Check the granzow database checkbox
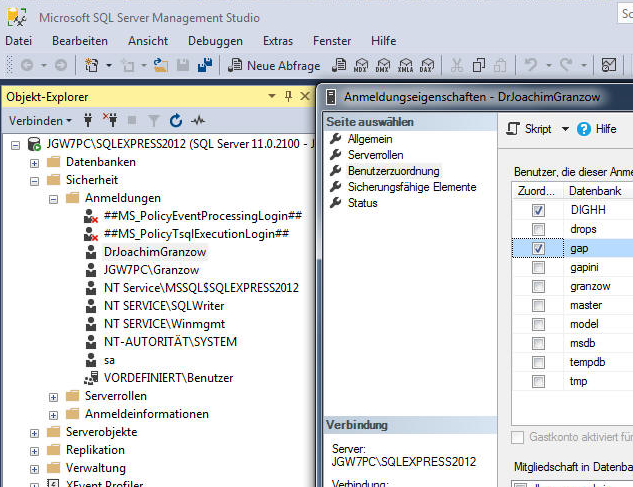The width and height of the screenshot is (633, 487). (538, 286)
